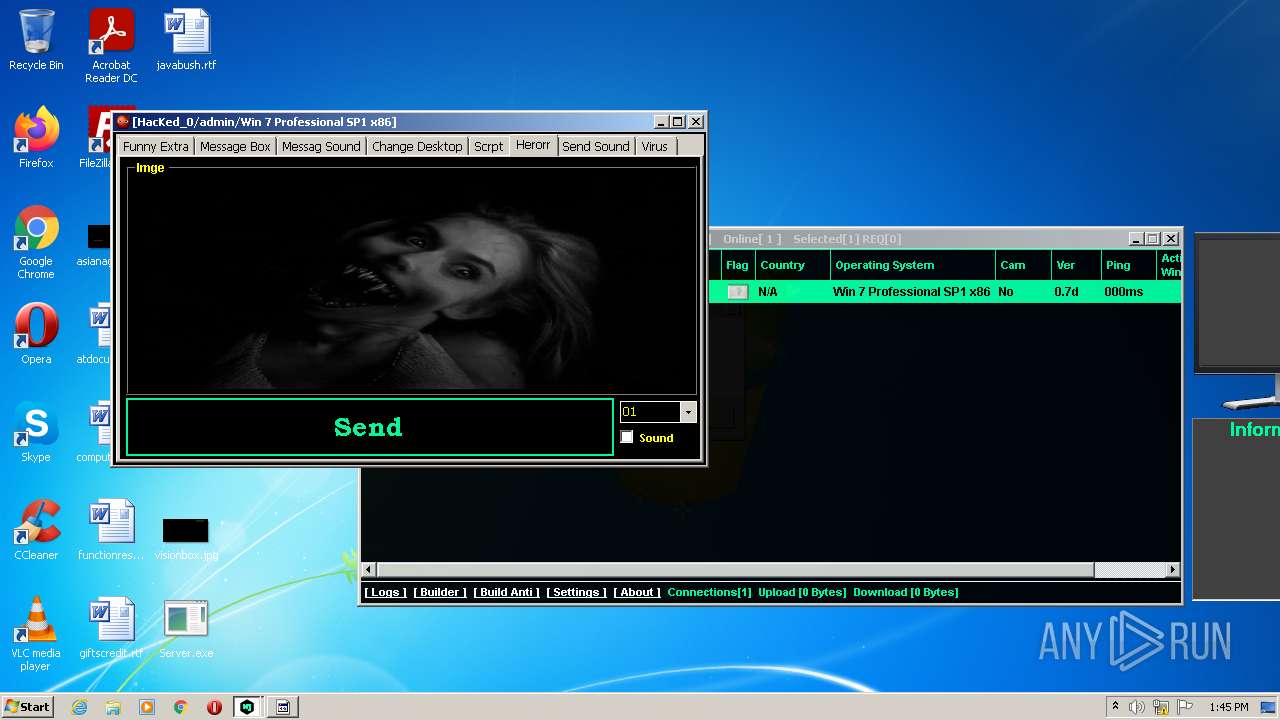Click scroll right arrow in client list
This screenshot has width=1280, height=720.
tap(1172, 570)
